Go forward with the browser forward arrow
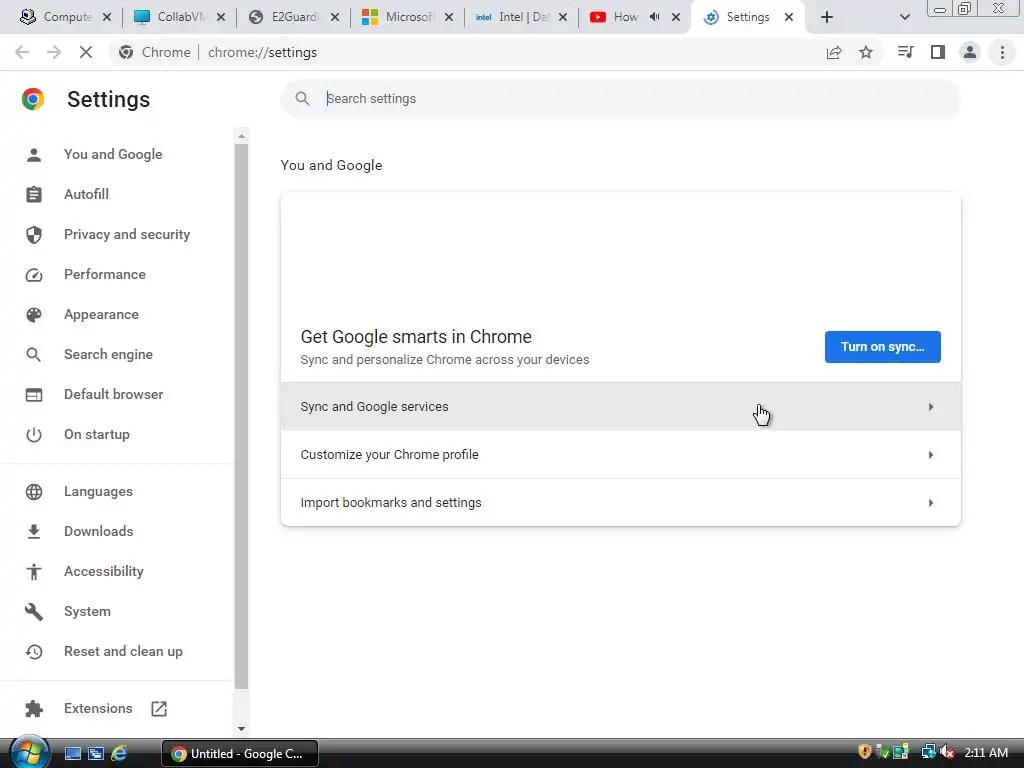 [54, 52]
